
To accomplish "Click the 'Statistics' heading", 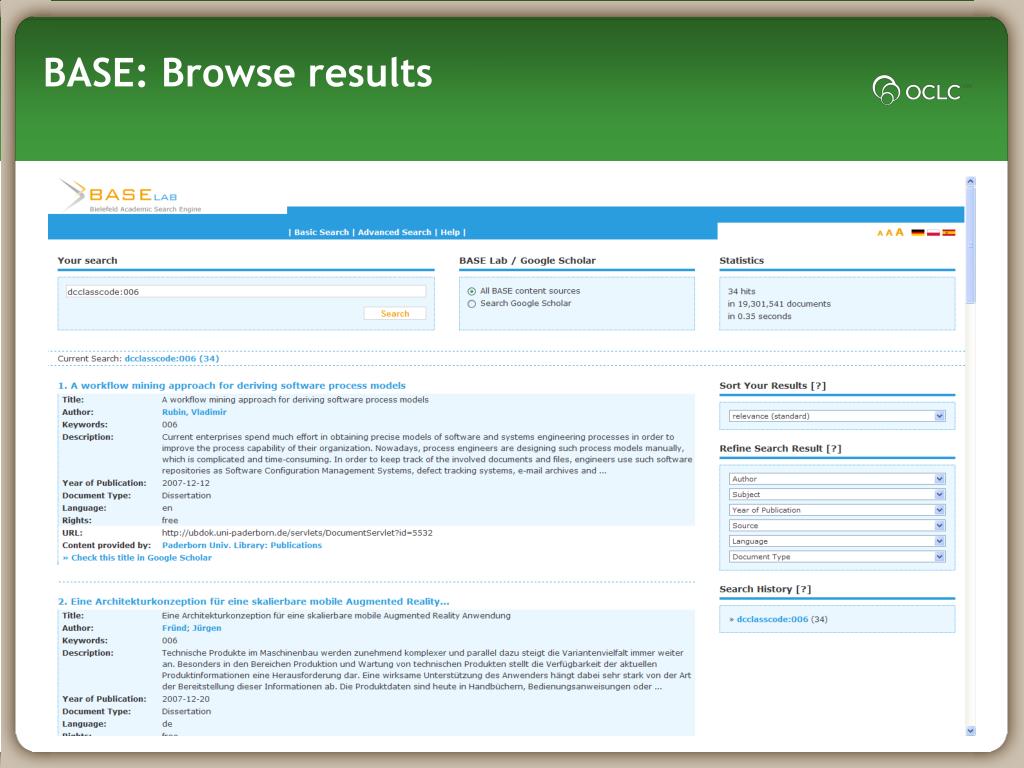I will click(741, 261).
